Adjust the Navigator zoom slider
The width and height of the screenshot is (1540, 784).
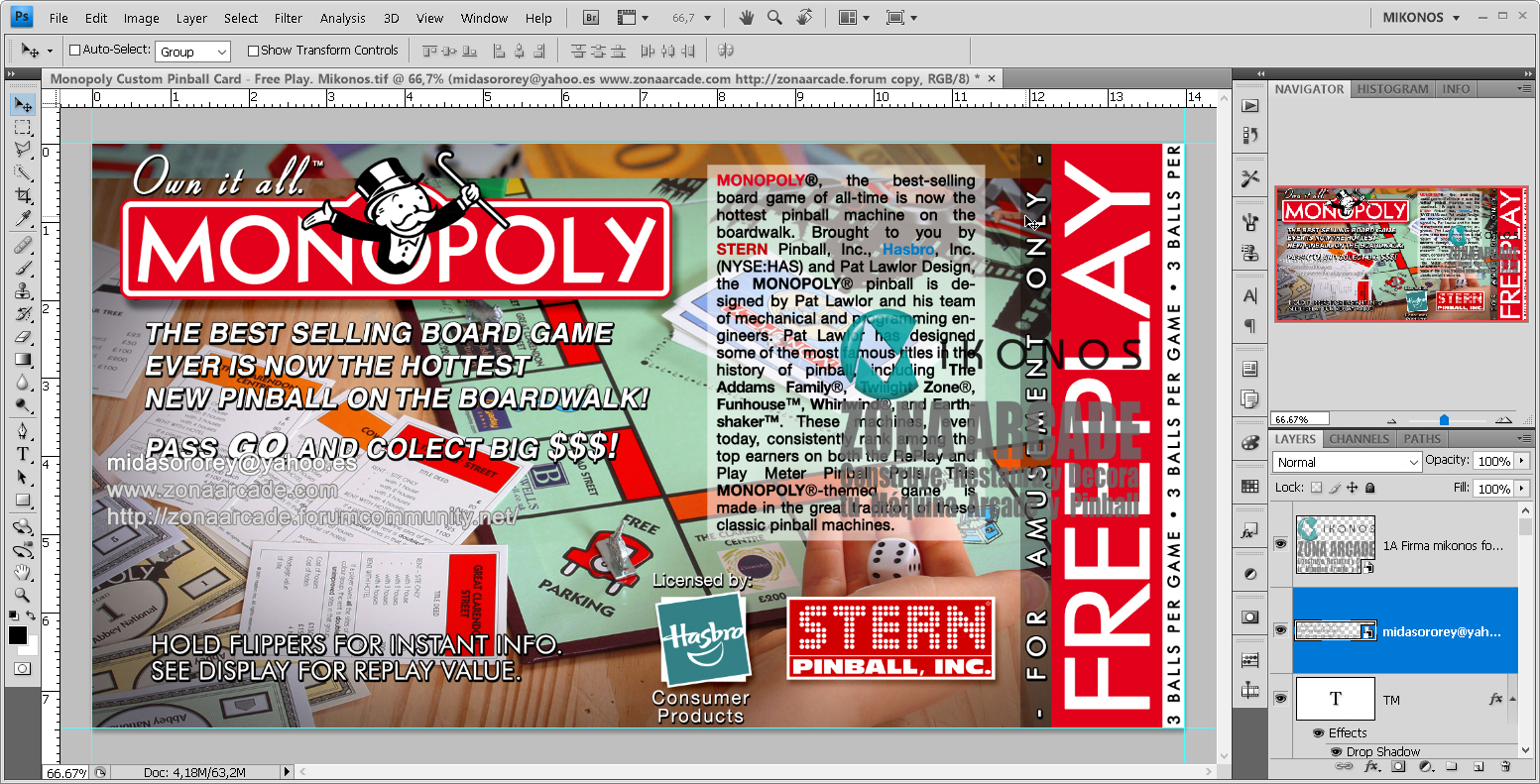tap(1444, 420)
